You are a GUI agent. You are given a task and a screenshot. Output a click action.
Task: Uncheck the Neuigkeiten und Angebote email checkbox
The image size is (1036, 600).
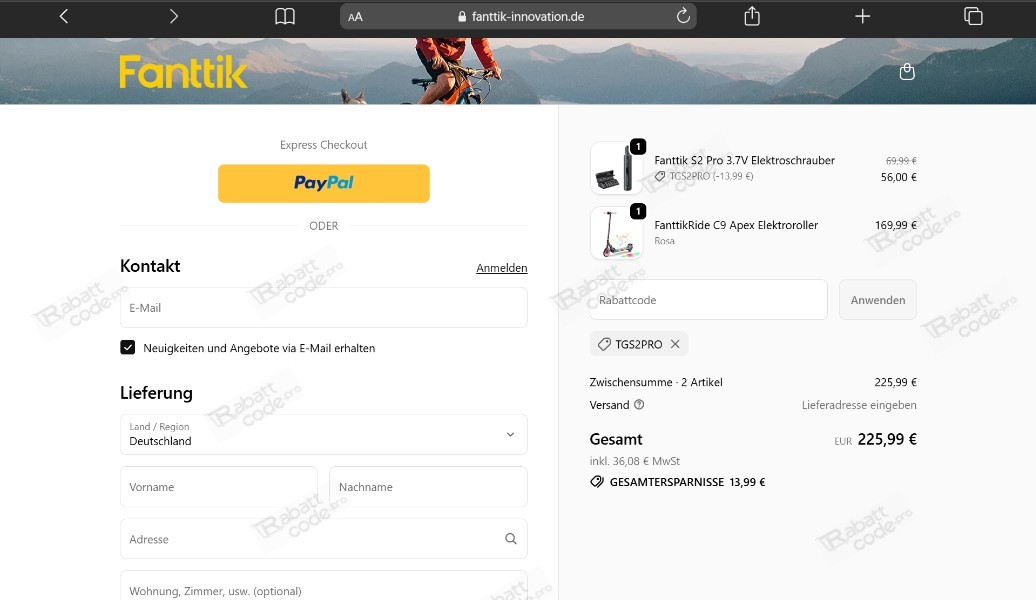click(127, 348)
